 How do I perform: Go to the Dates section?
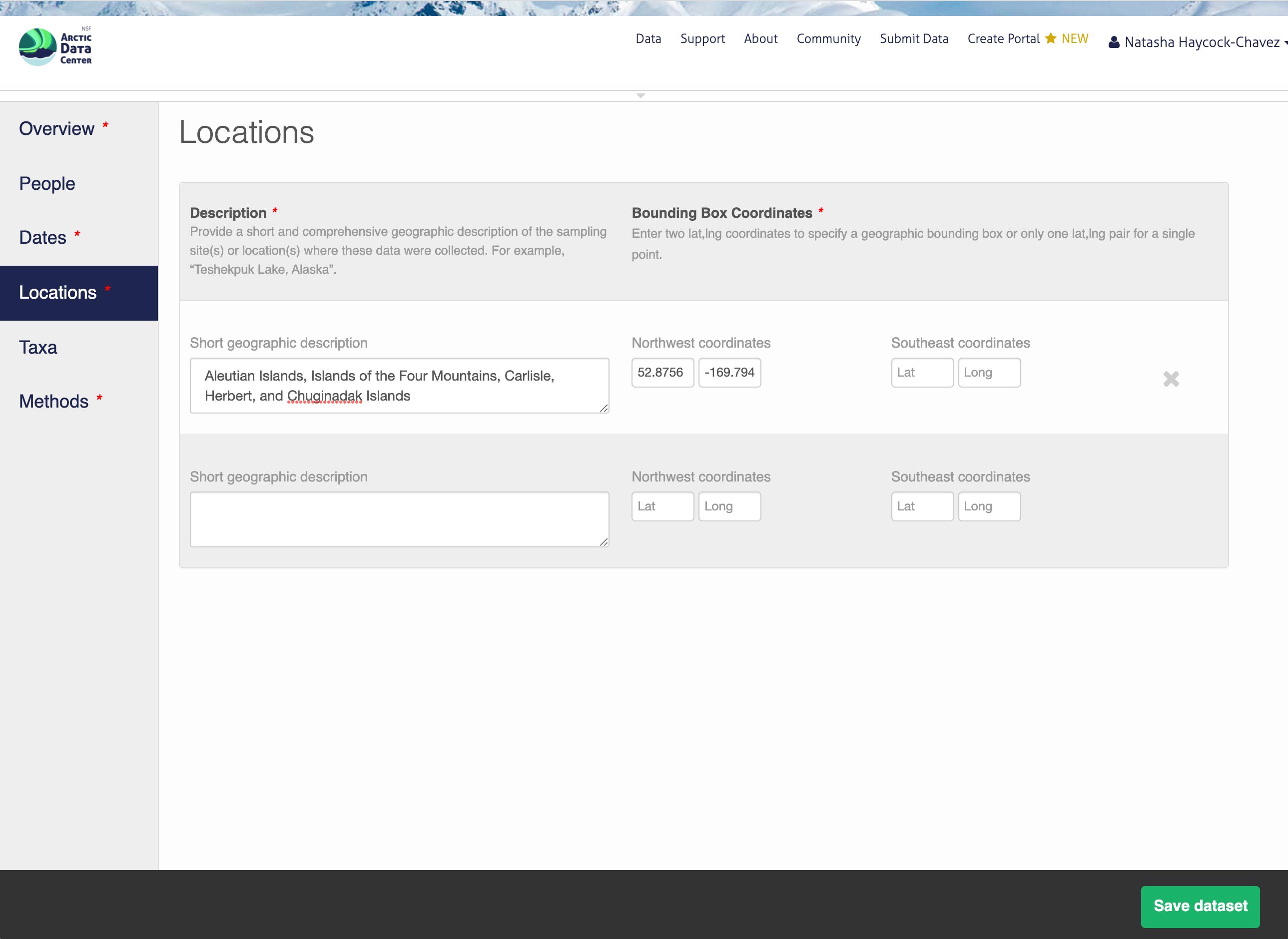[43, 238]
